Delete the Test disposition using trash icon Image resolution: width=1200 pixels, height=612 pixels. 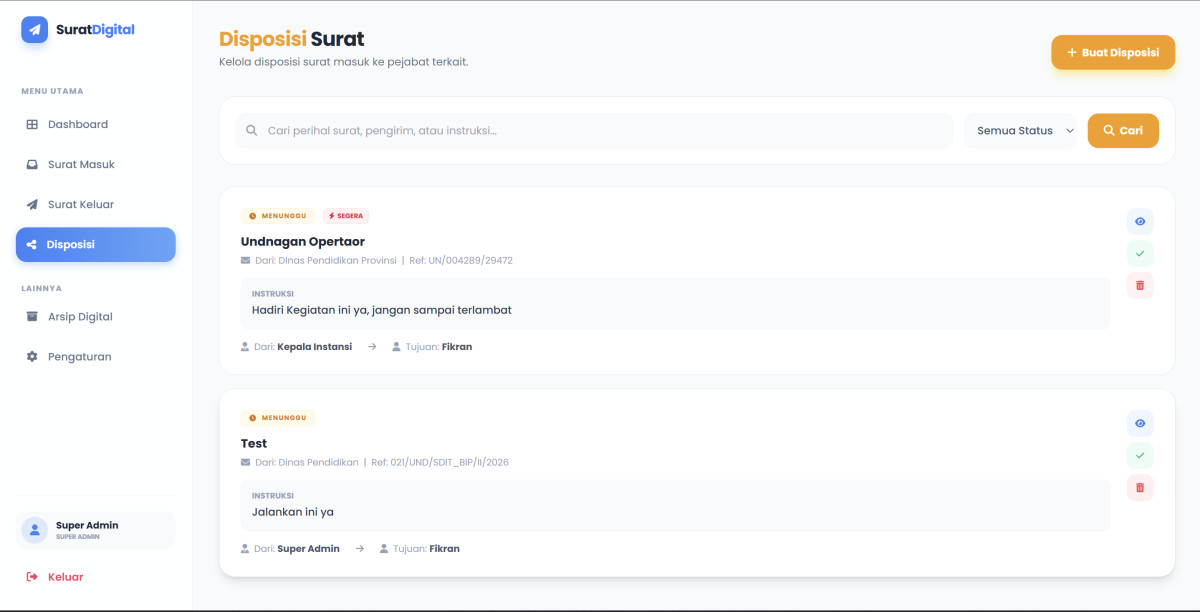(x=1140, y=488)
